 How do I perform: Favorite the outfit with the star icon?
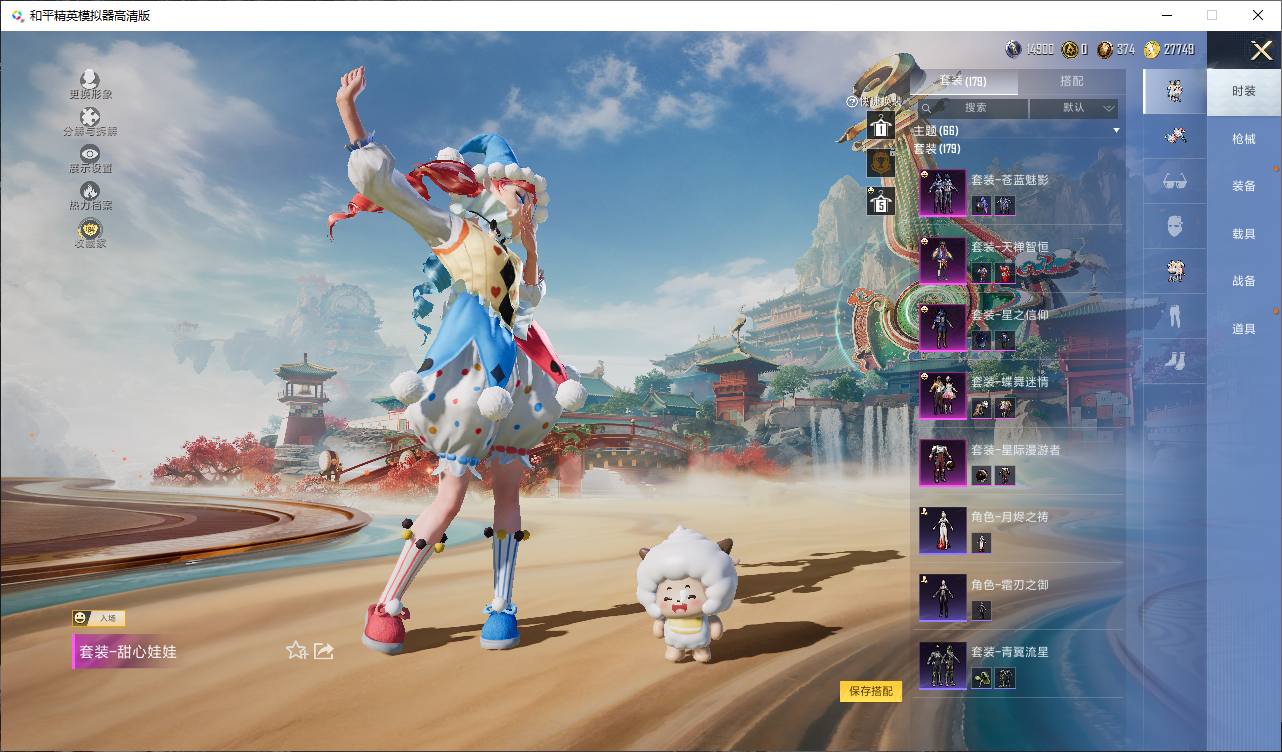pyautogui.click(x=296, y=651)
